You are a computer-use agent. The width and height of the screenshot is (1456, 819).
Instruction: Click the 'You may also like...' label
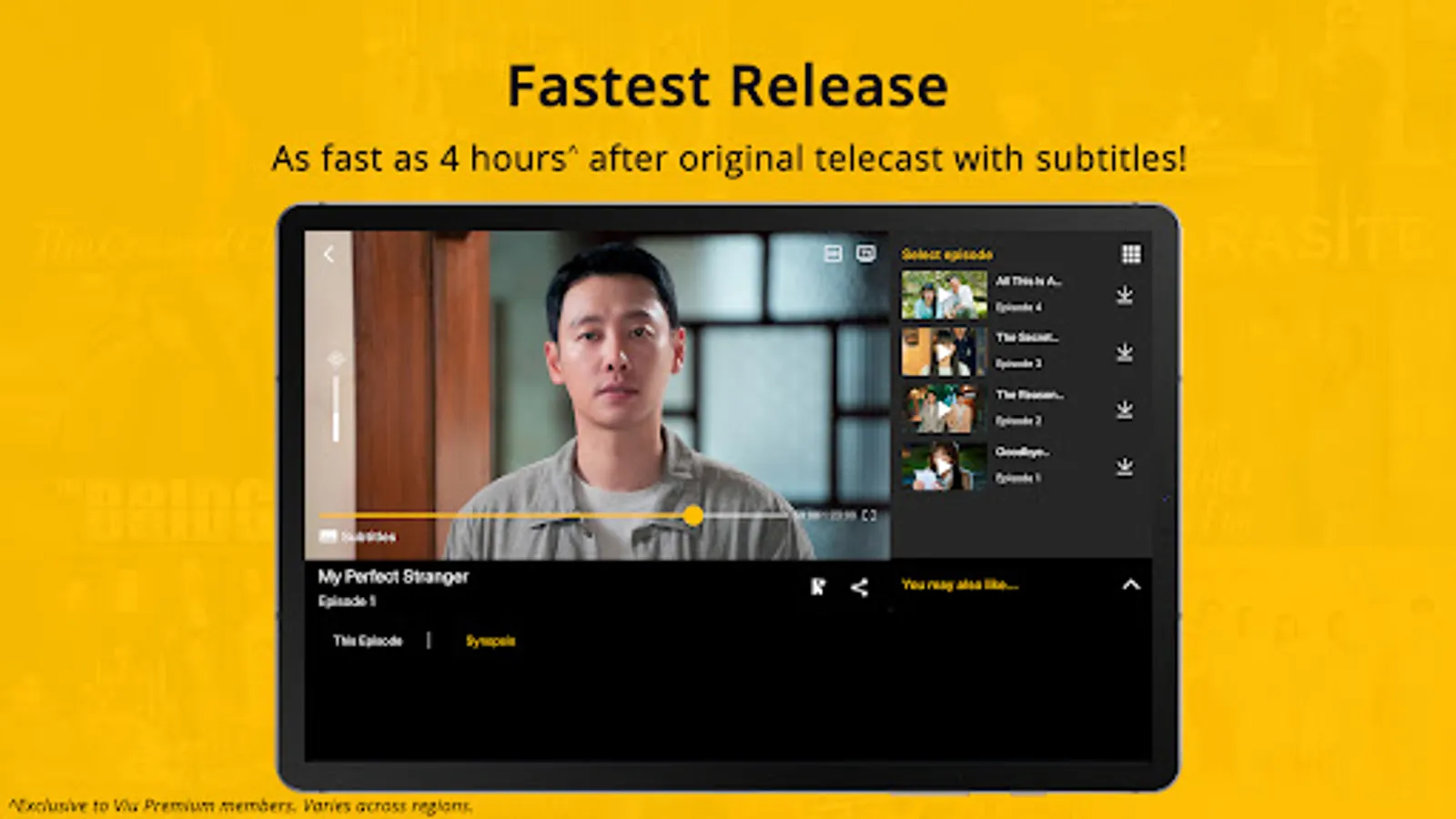[960, 585]
